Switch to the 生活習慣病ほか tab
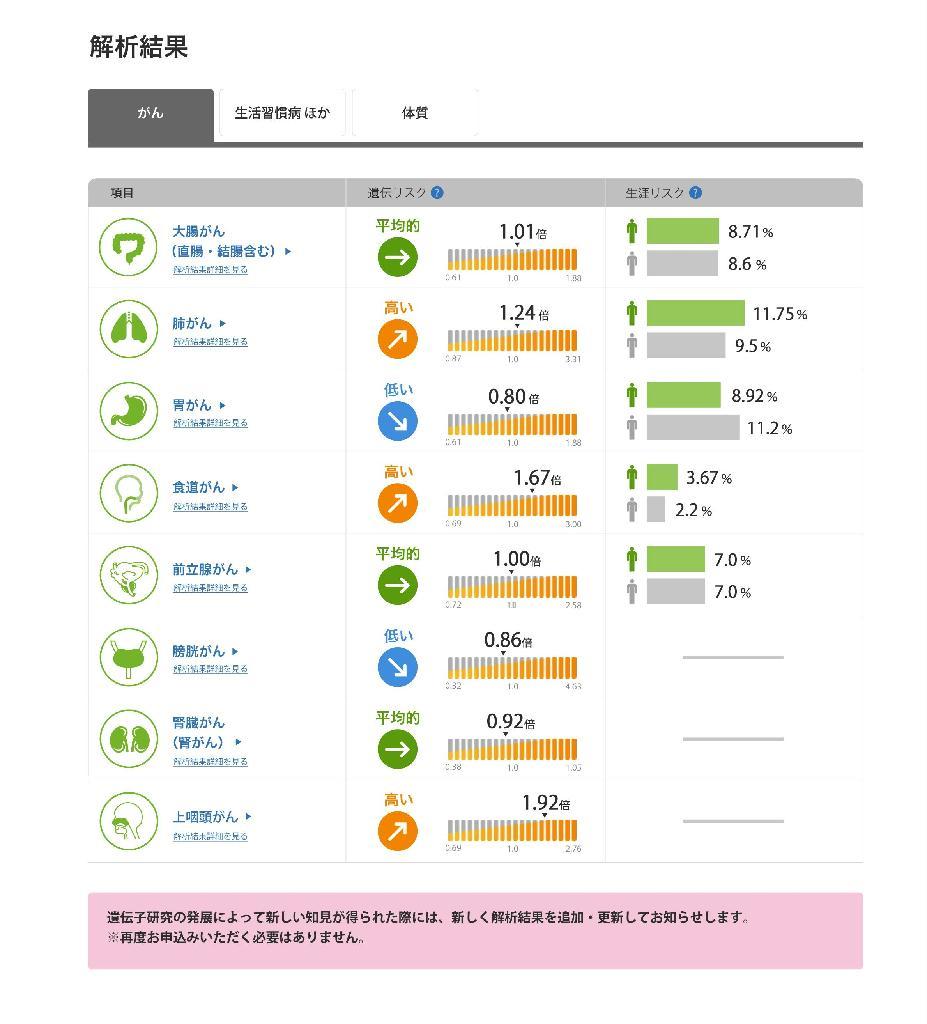This screenshot has width=927, height=1024. [x=282, y=113]
